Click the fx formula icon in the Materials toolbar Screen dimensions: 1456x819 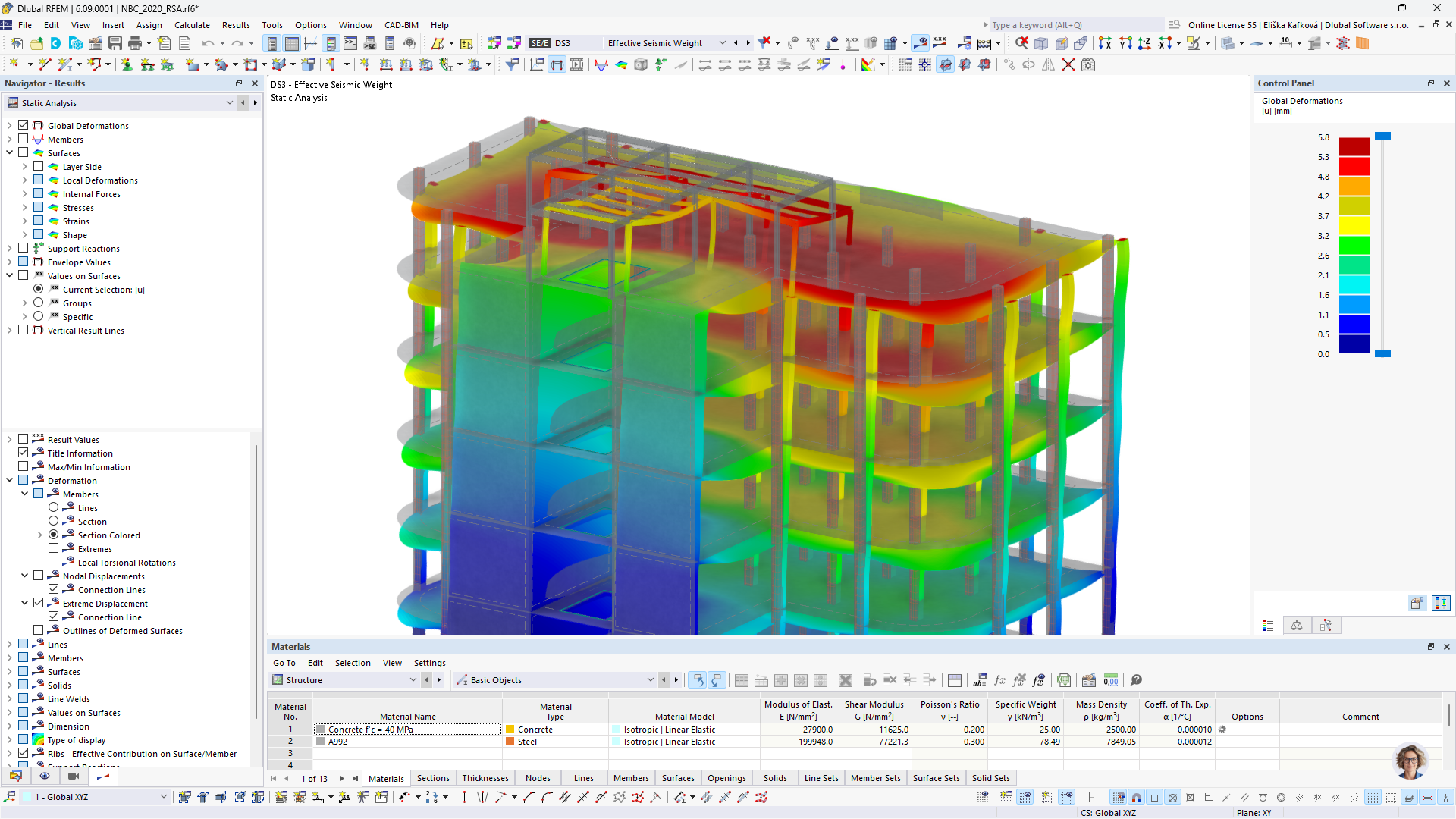click(999, 680)
